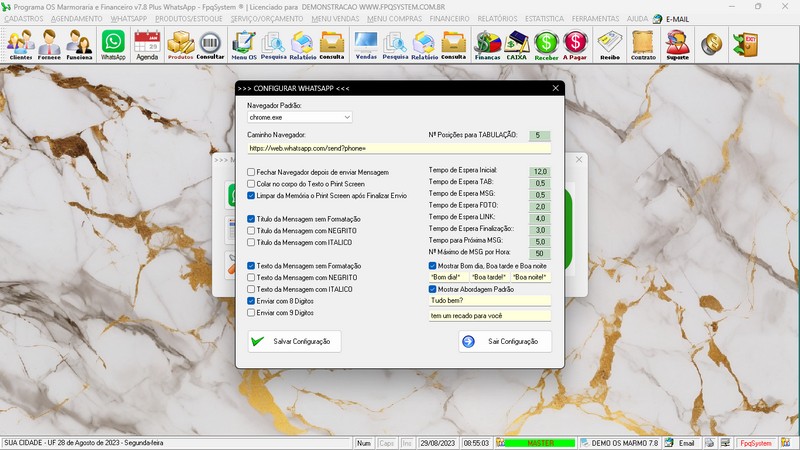The height and width of the screenshot is (450, 800).
Task: Open the Funciona employees icon
Action: pos(79,45)
